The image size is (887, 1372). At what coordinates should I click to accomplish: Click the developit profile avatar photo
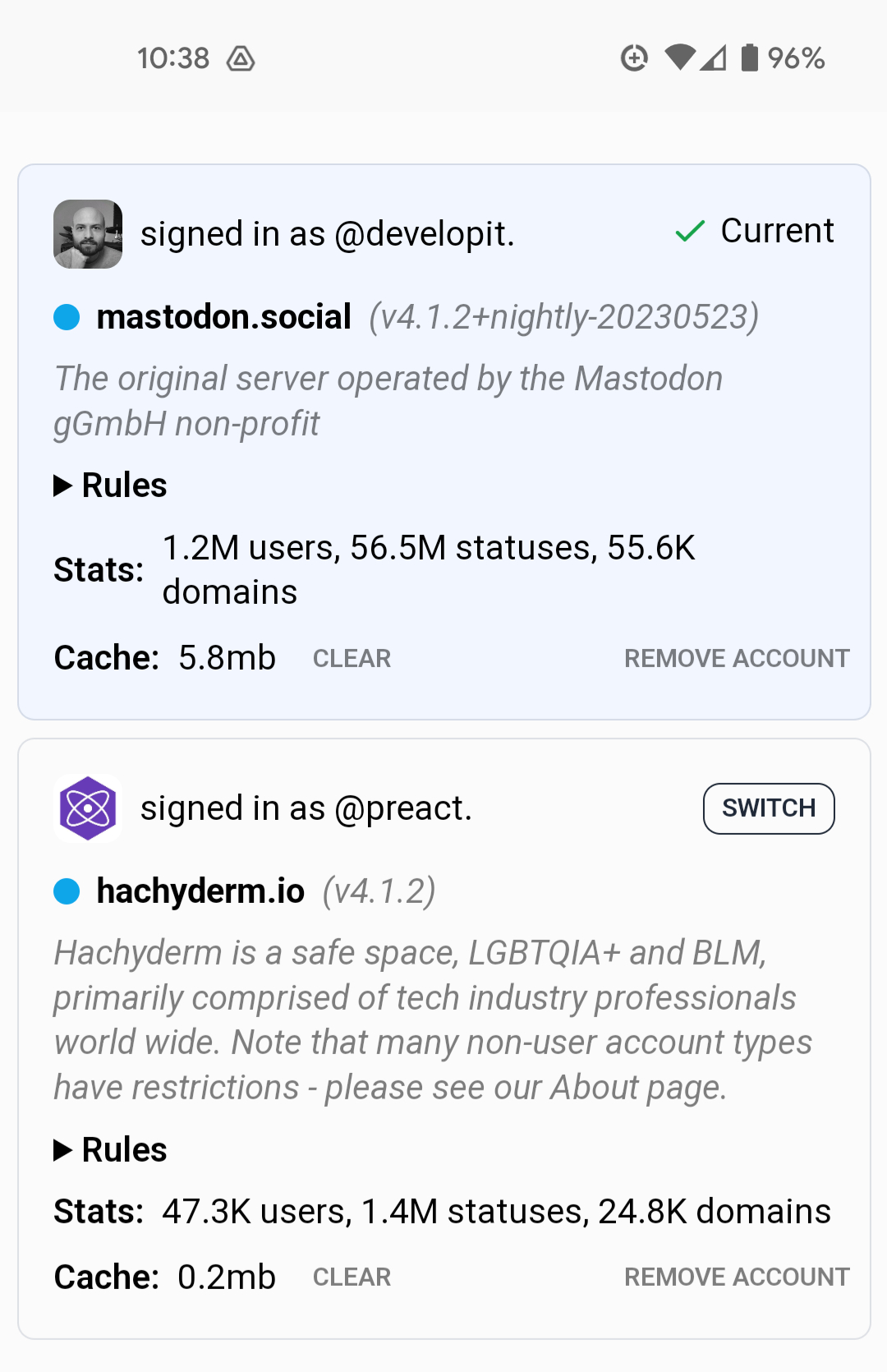pyautogui.click(x=88, y=234)
